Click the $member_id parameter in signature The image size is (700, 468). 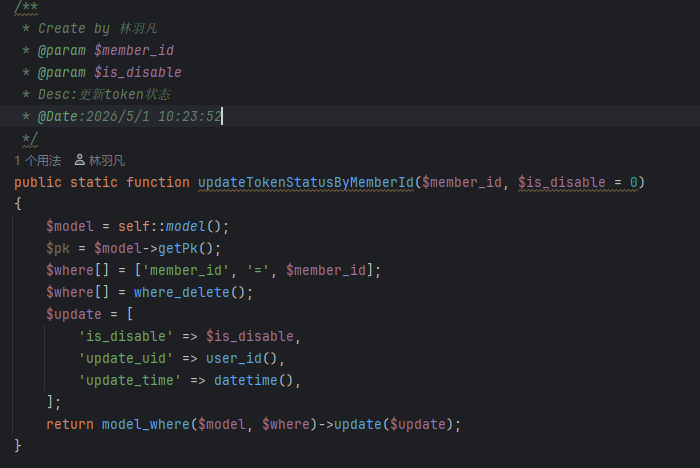coord(462,182)
